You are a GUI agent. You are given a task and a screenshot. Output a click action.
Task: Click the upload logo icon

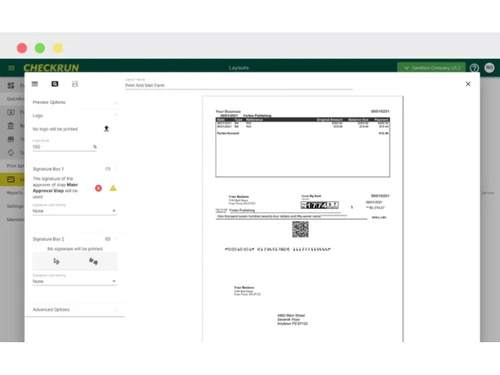[x=106, y=129]
